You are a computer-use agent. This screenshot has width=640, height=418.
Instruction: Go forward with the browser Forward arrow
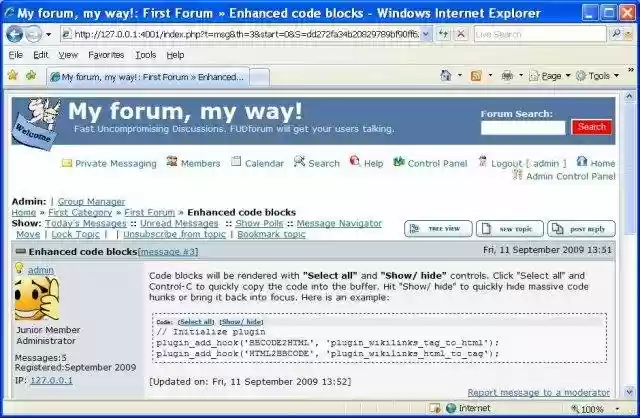[33, 34]
